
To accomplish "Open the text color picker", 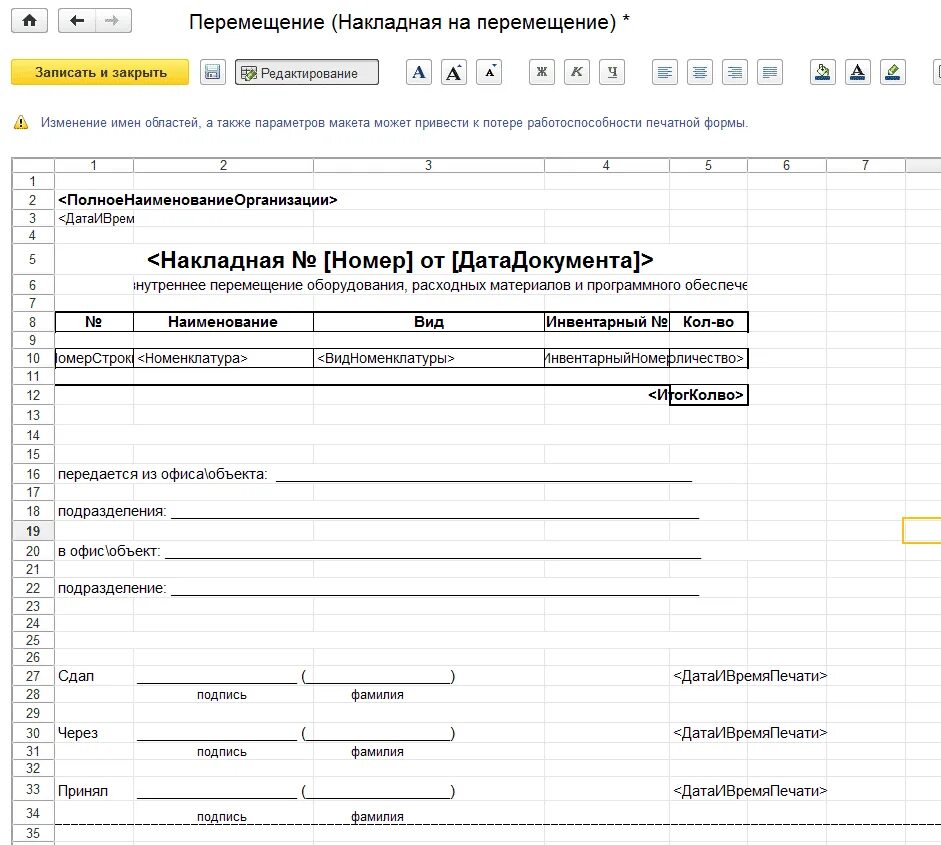I will coord(858,73).
